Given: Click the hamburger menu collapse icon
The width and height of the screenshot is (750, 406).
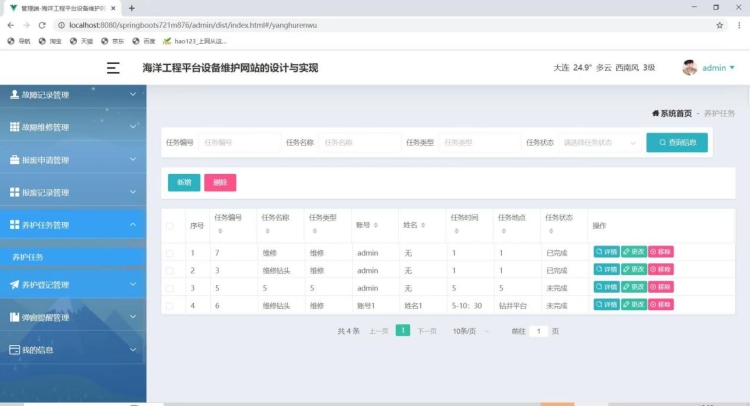Looking at the screenshot, I should 113,68.
